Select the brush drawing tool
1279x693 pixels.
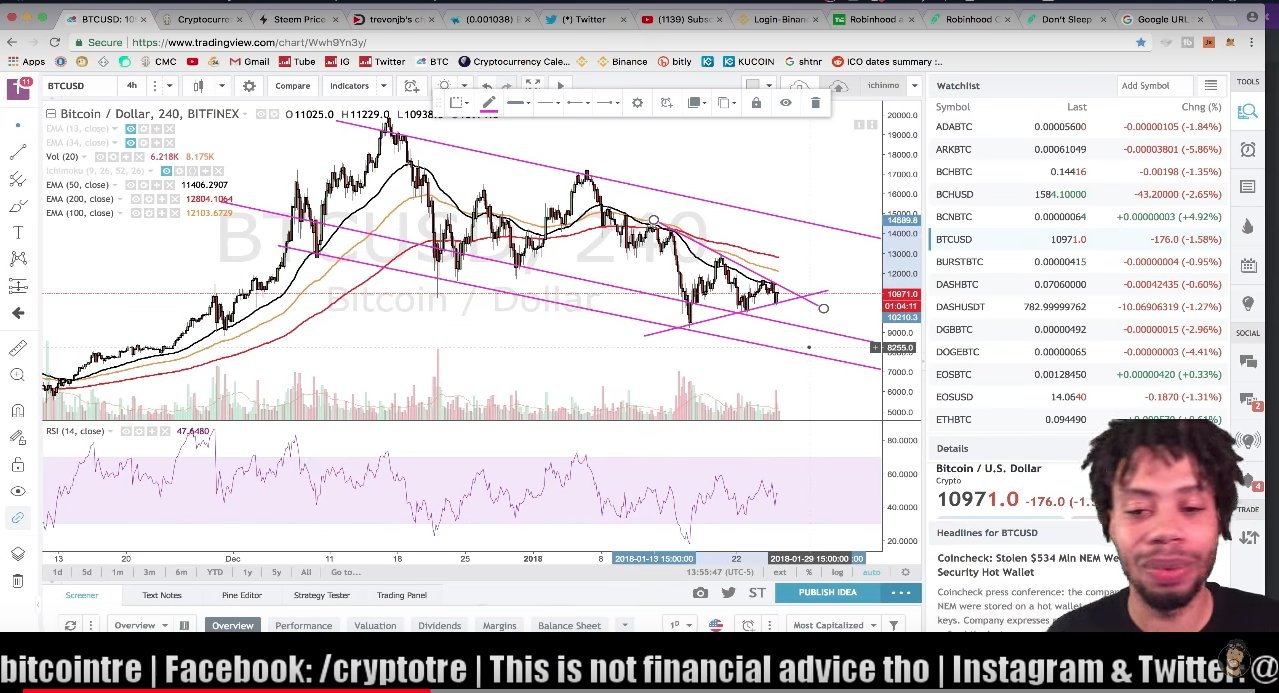click(18, 206)
